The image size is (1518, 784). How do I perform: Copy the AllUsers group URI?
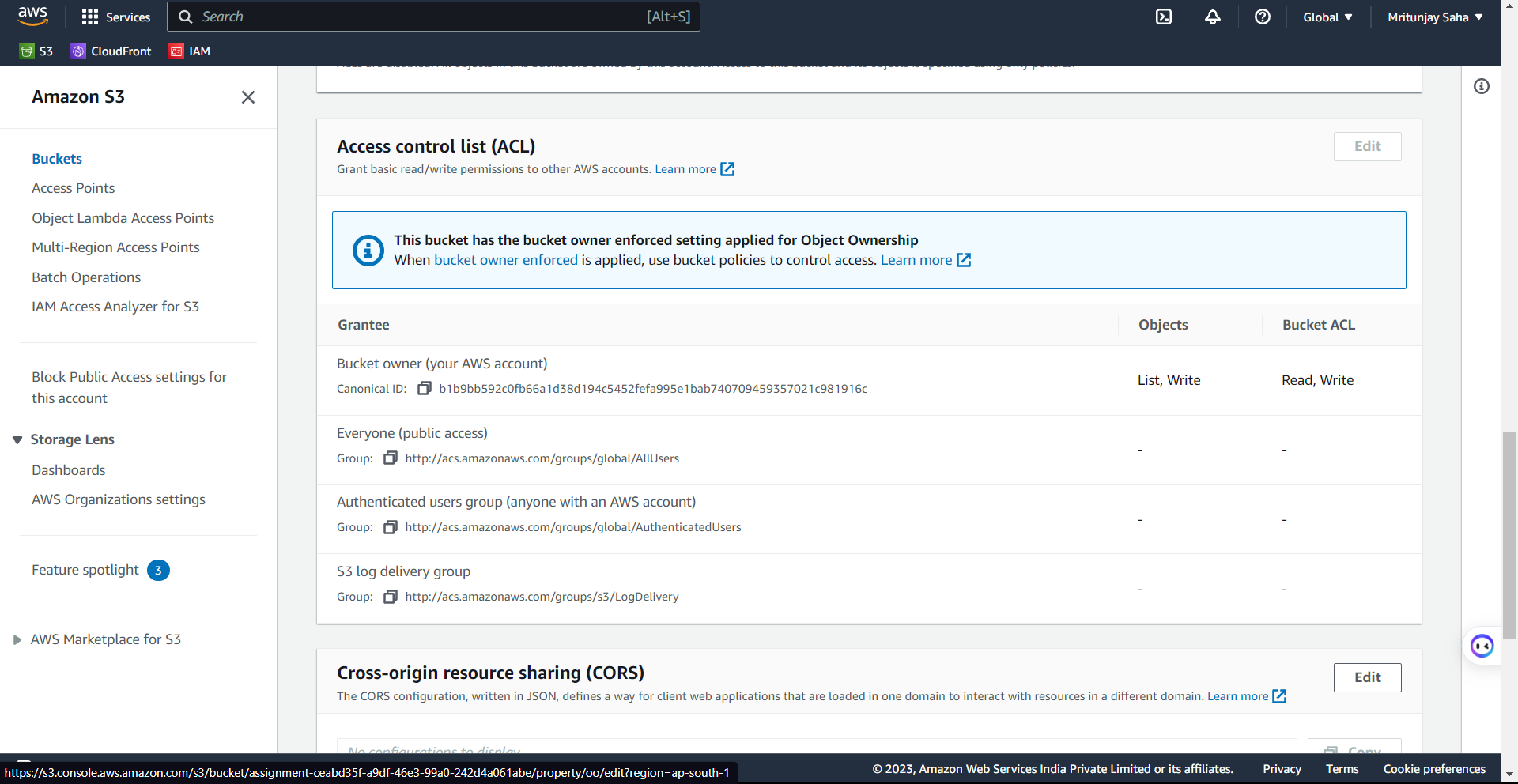[391, 458]
